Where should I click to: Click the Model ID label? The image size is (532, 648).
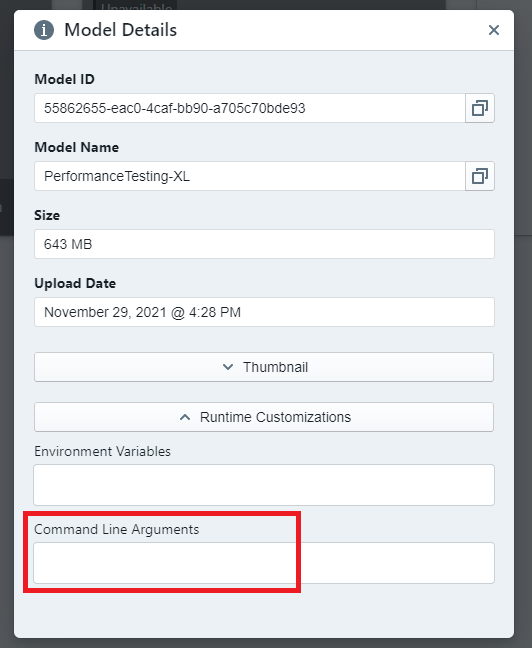[x=64, y=79]
